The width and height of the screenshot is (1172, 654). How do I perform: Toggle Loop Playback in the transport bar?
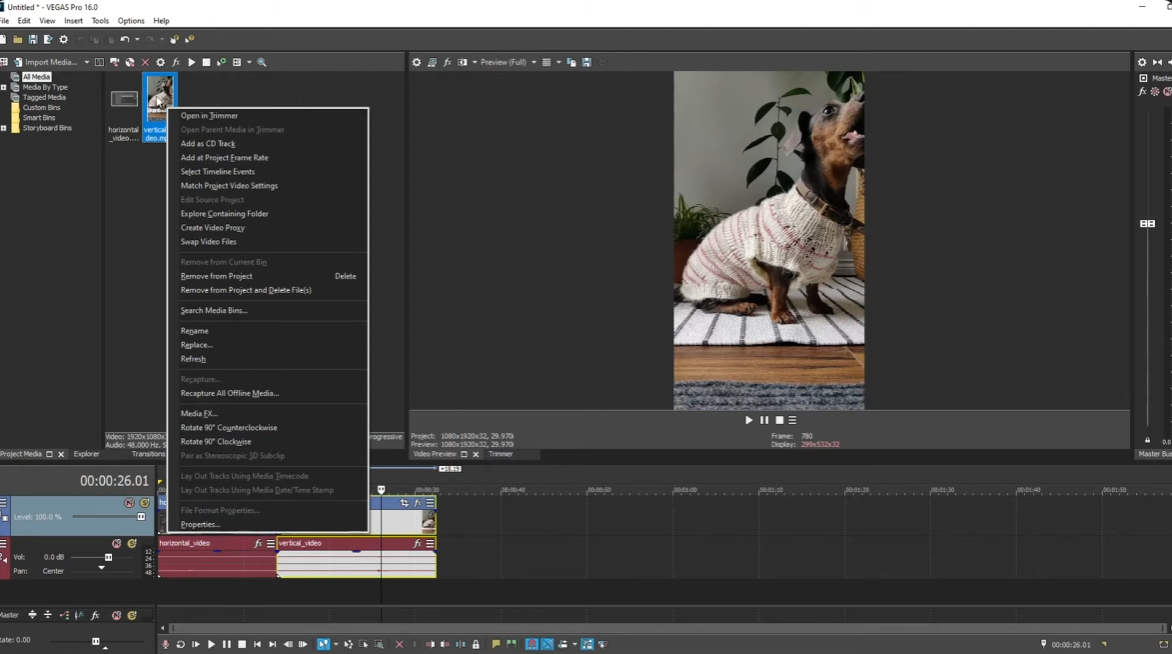coord(180,644)
